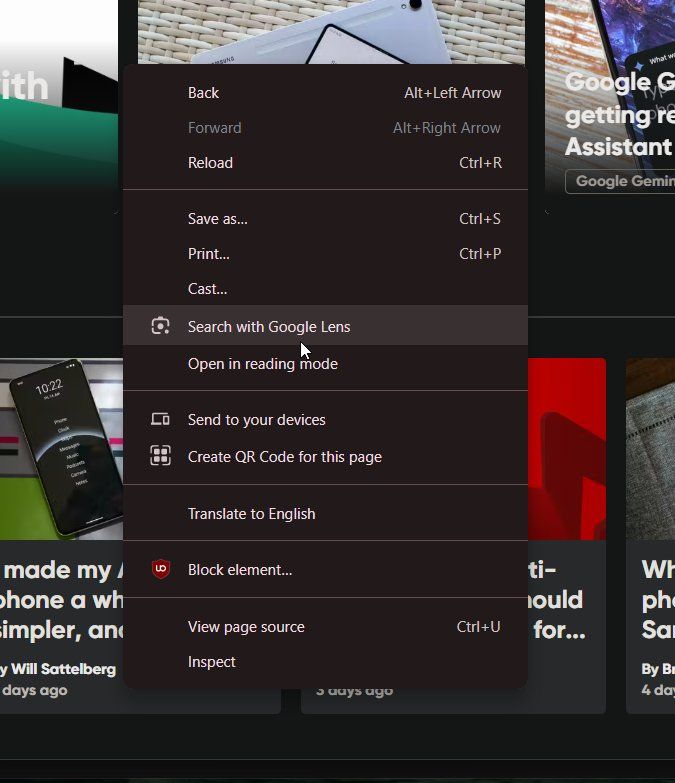
Task: Select View page source
Action: (x=325, y=626)
